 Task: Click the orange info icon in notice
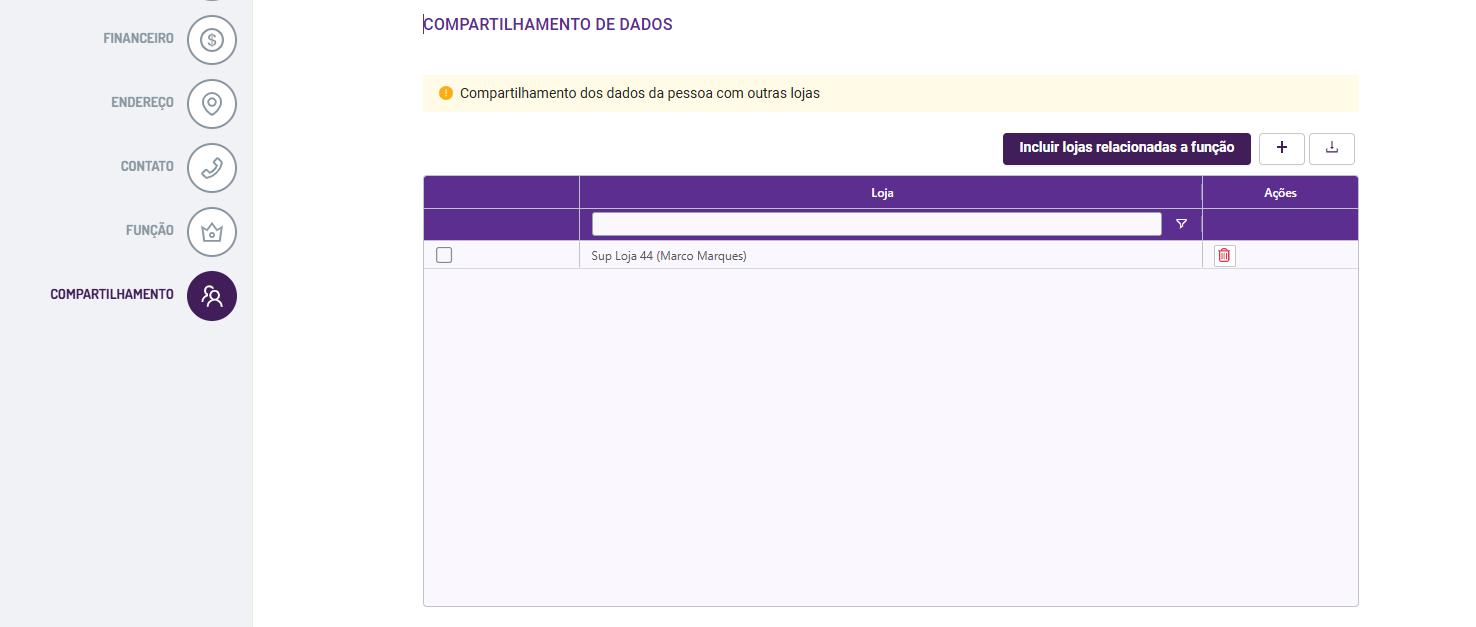[446, 93]
